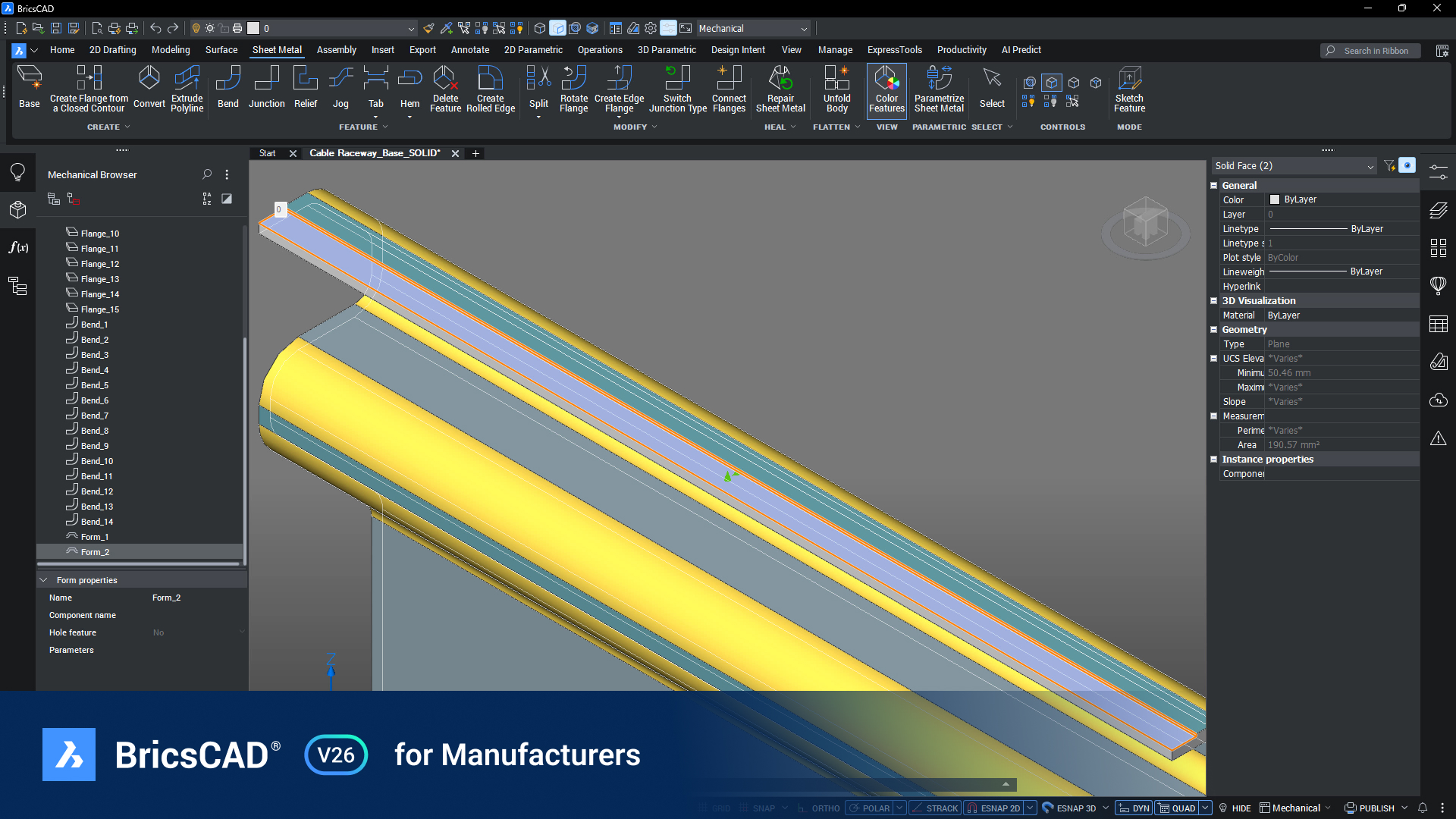1456x819 pixels.
Task: Select Bend_14 in the Mechanical Browser
Action: pos(96,521)
